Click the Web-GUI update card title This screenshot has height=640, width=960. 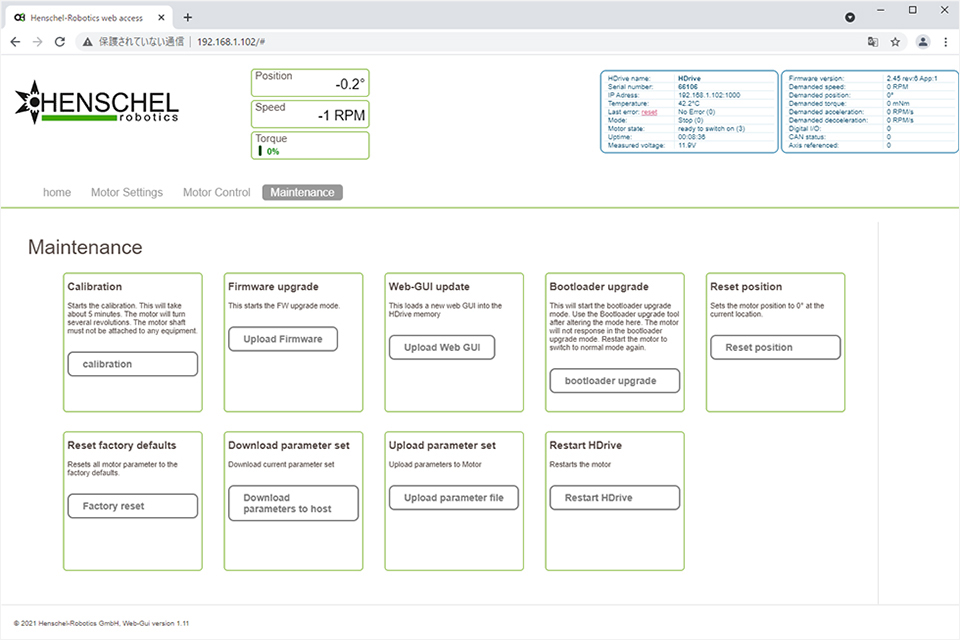[x=429, y=287]
